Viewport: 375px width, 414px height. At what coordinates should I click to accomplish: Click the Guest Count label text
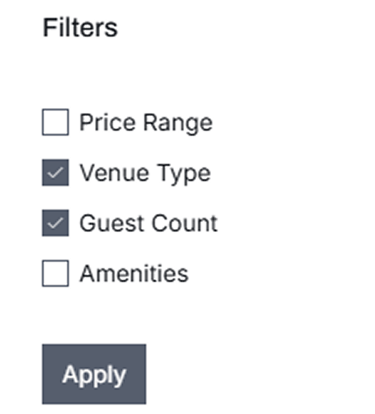pos(148,223)
